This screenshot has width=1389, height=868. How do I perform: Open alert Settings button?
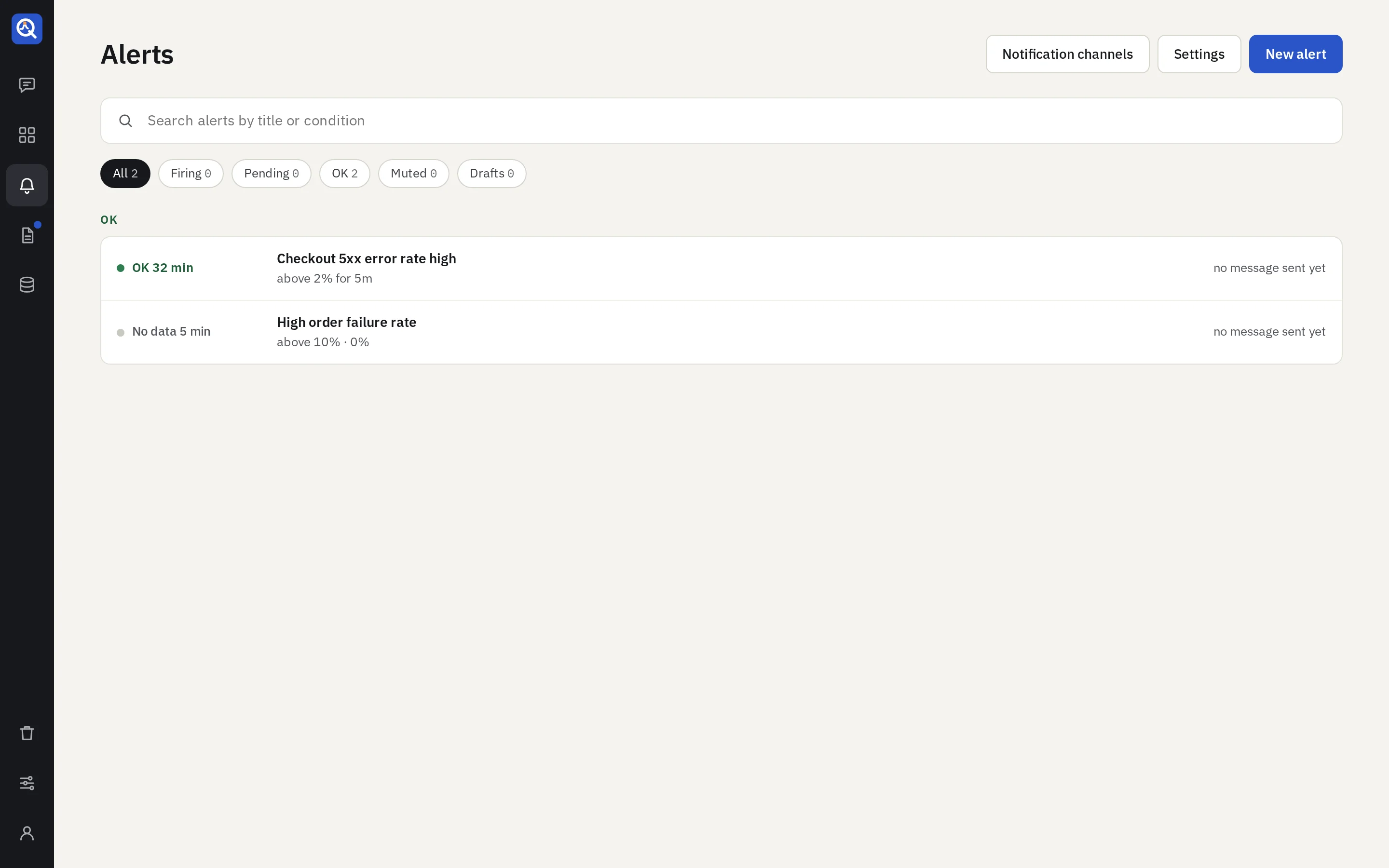(x=1199, y=54)
